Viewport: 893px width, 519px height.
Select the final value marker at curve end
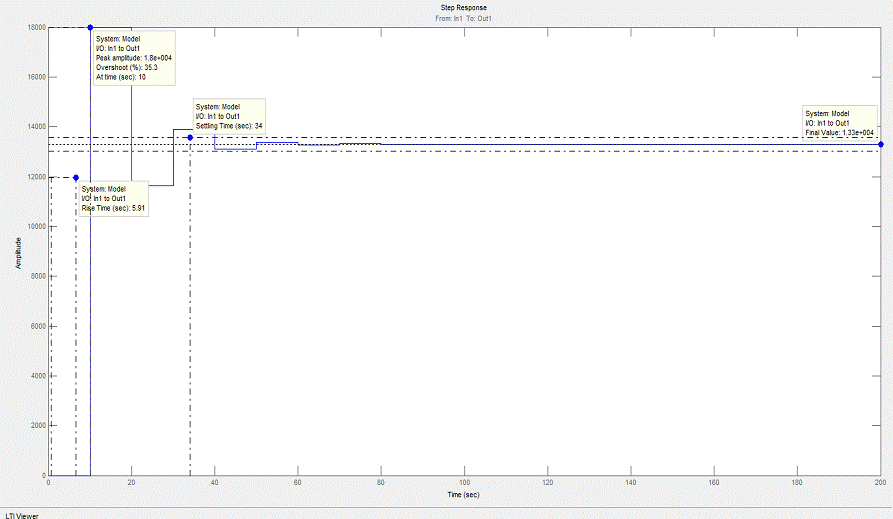pyautogui.click(x=880, y=144)
